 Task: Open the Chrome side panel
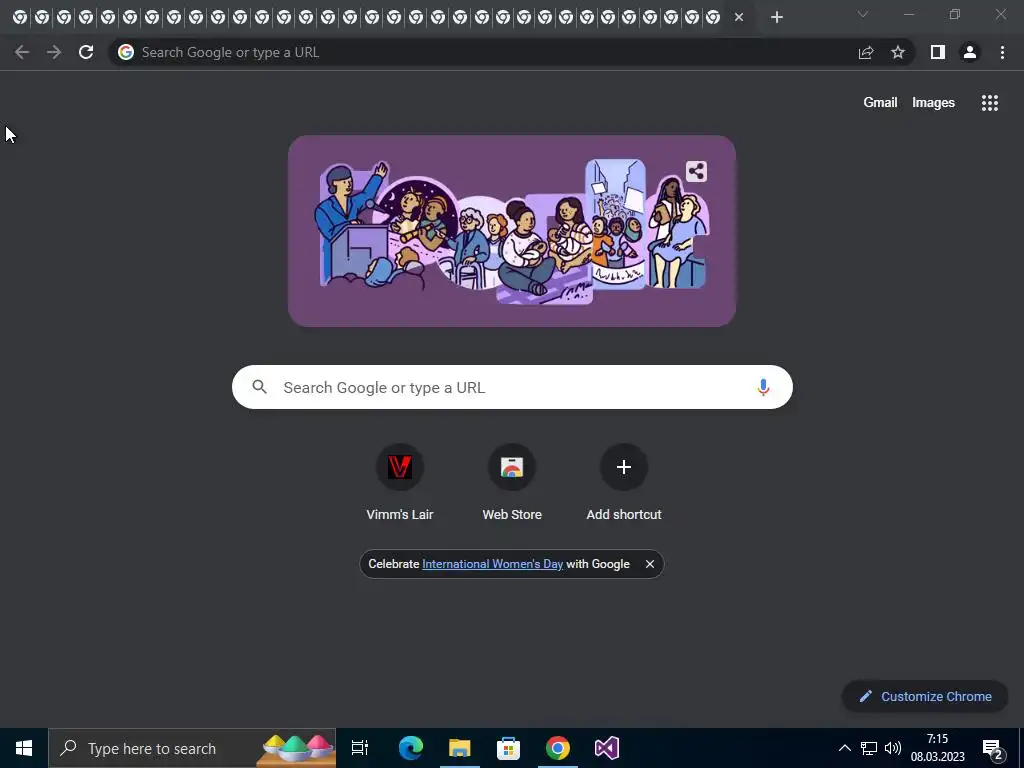[938, 52]
